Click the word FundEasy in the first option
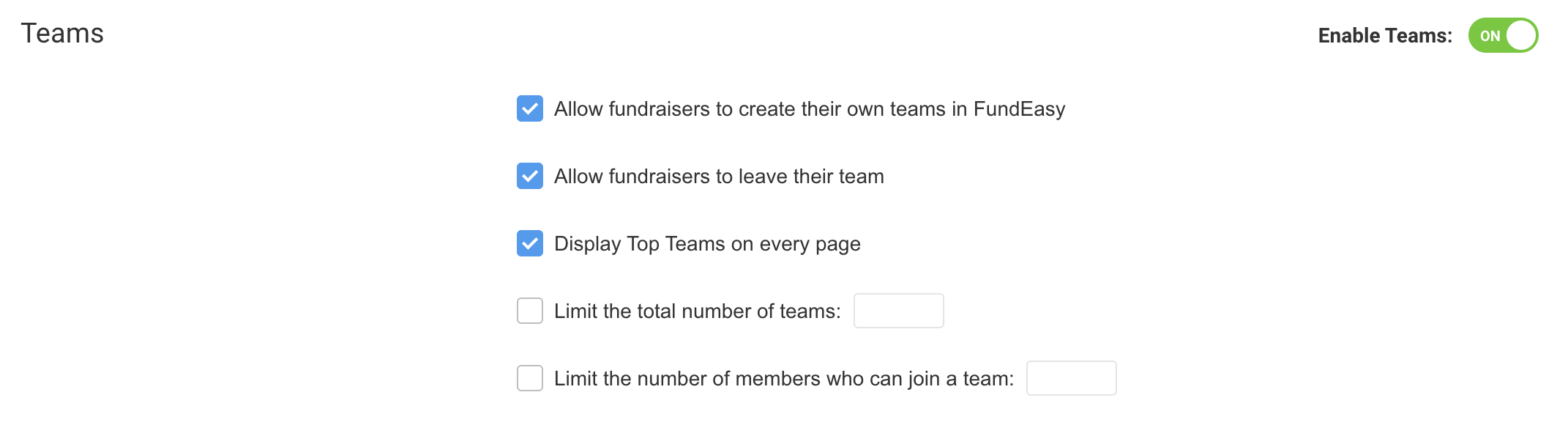This screenshot has width=1568, height=425. [1019, 109]
